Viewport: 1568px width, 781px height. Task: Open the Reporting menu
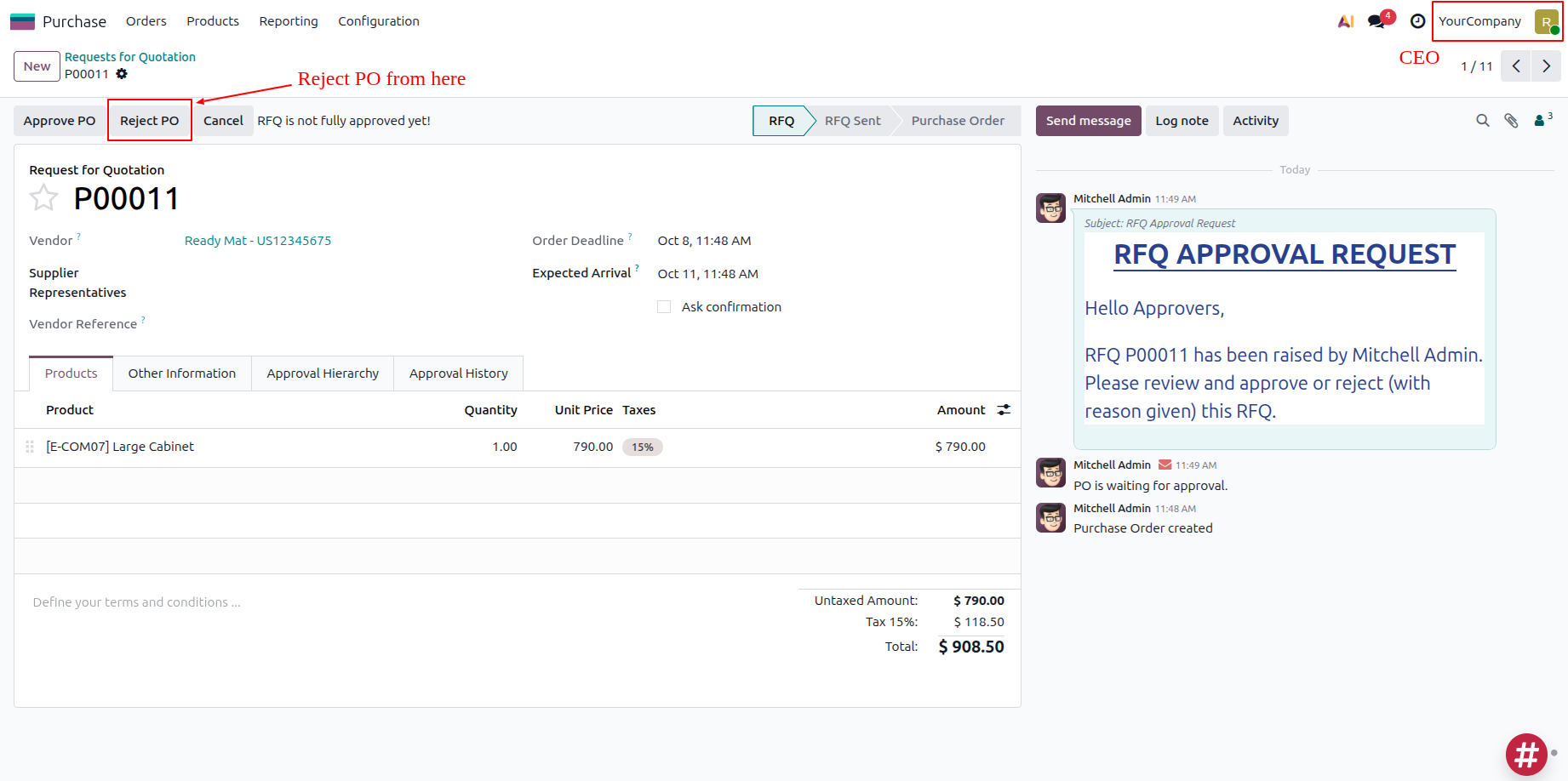click(289, 21)
